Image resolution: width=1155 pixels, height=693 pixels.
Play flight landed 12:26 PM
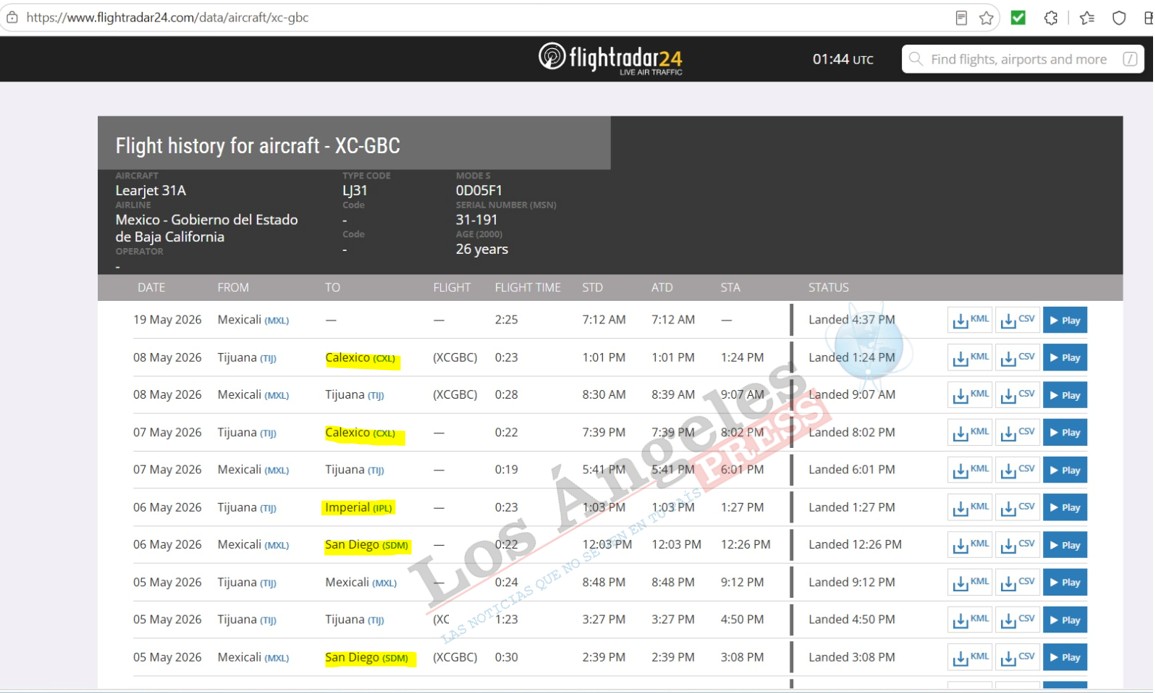click(x=1064, y=545)
